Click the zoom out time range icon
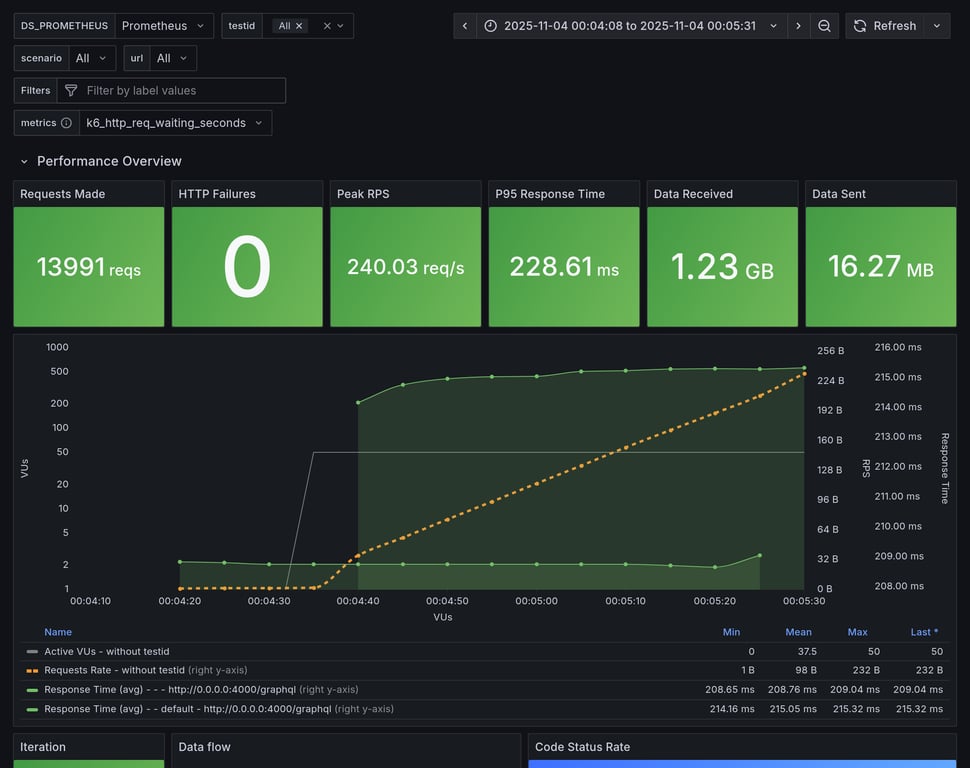Viewport: 970px width, 768px height. [824, 26]
